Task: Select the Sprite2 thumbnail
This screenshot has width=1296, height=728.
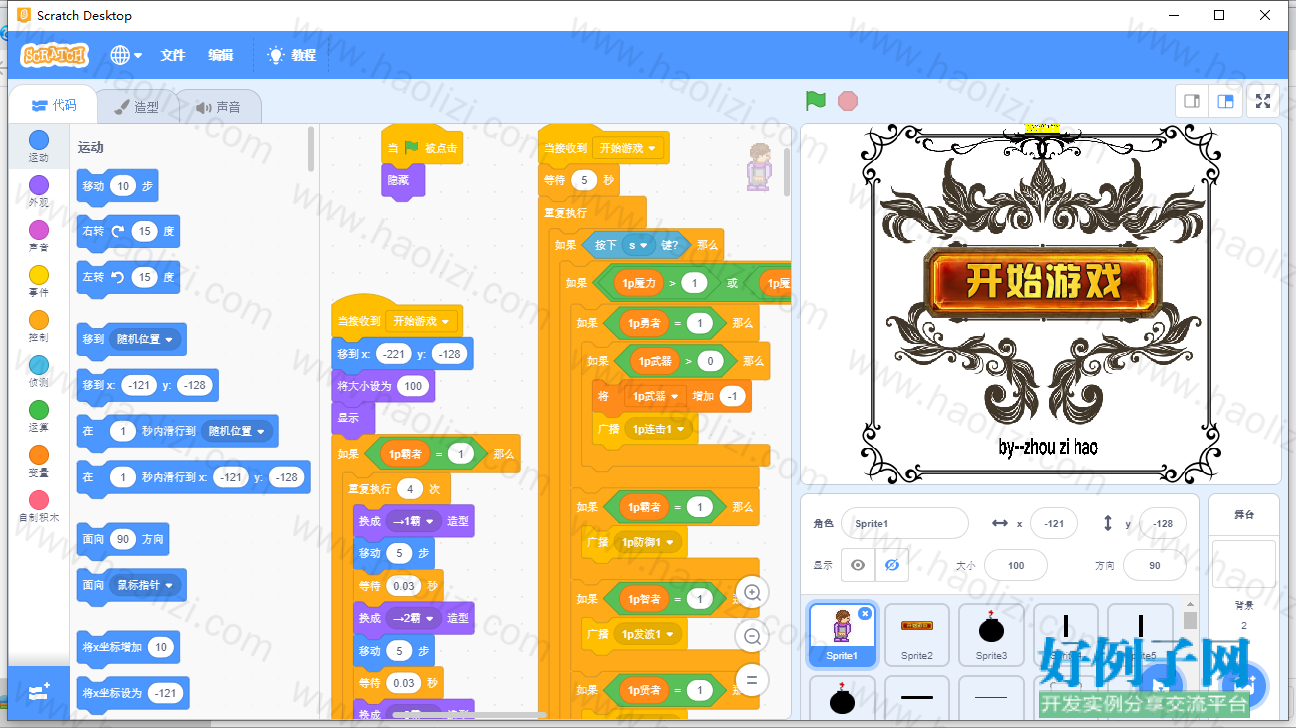Action: 917,635
